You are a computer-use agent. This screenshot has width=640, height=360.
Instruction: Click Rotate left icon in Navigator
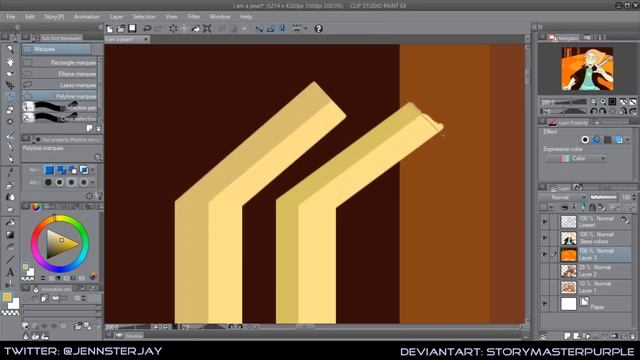[593, 111]
